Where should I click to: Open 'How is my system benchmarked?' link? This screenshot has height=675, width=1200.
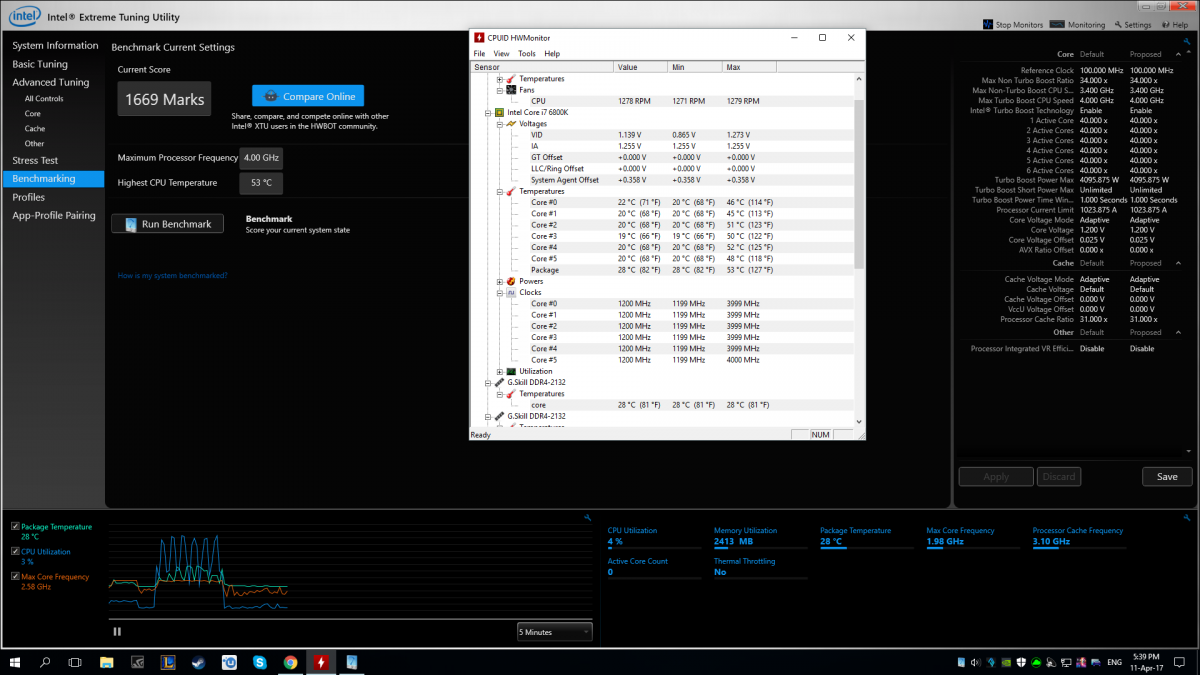coord(172,275)
